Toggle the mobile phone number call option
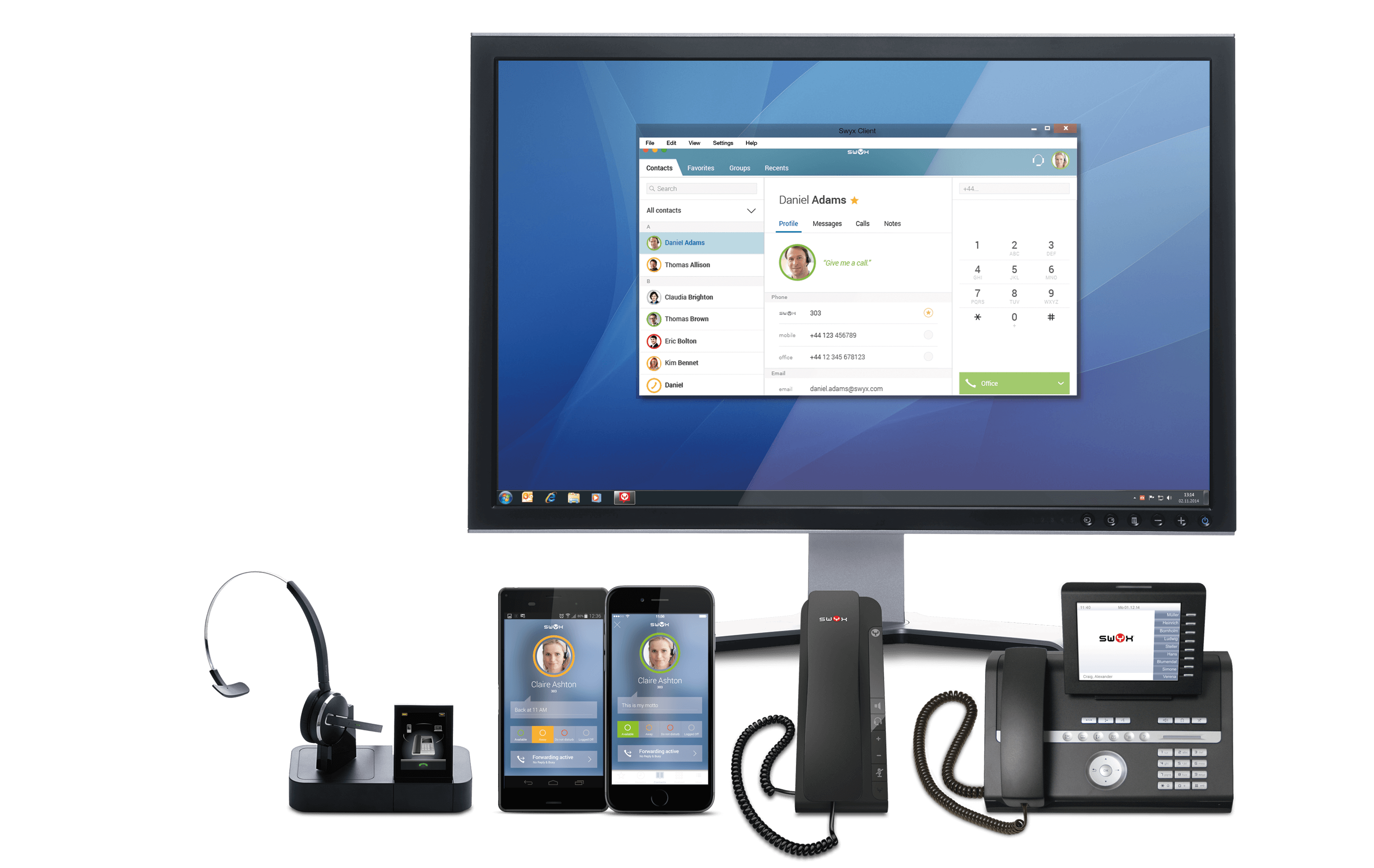The height and width of the screenshot is (868, 1374). pyautogui.click(x=928, y=335)
